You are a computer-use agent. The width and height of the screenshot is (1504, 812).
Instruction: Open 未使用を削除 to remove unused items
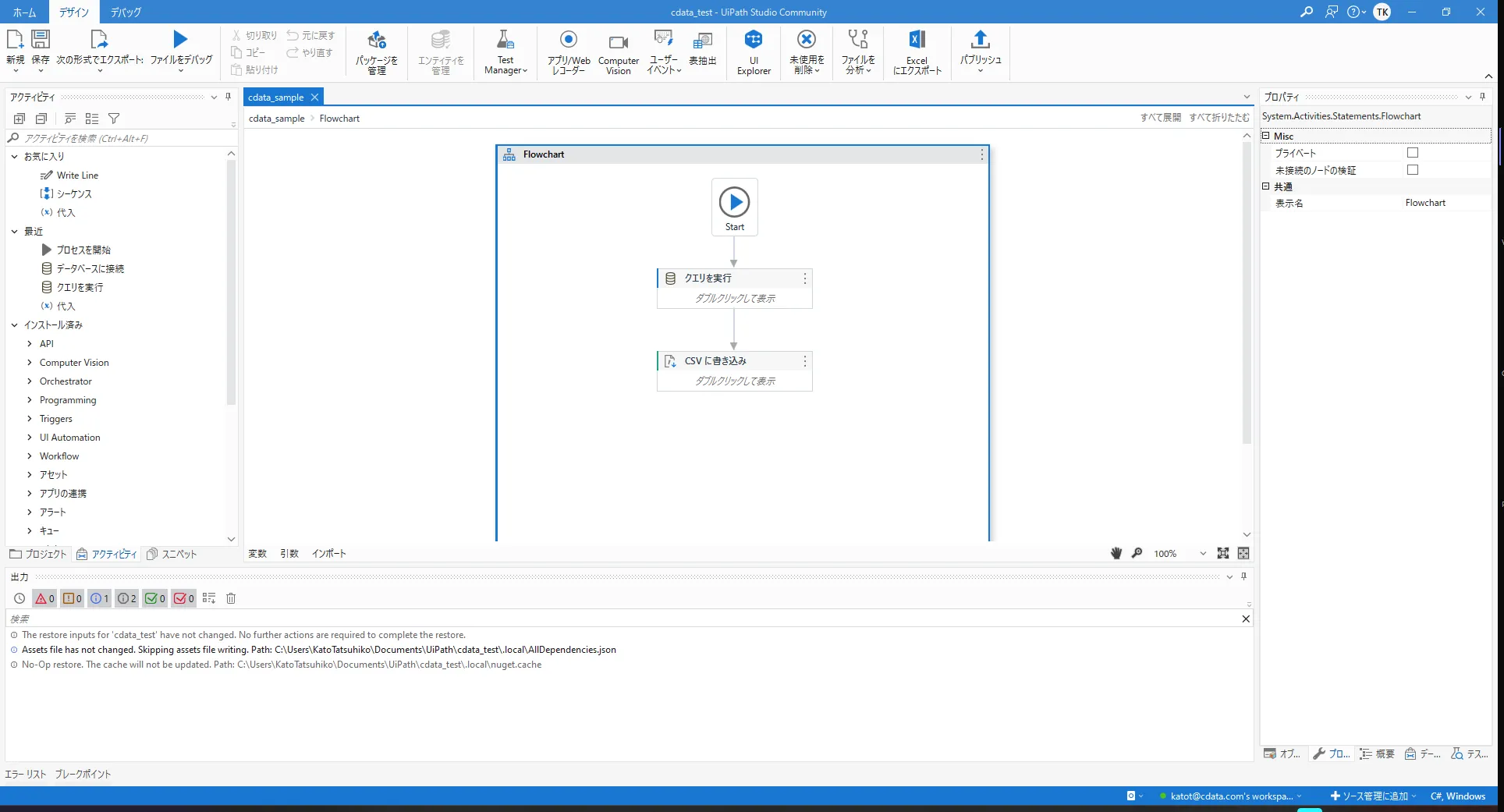[x=806, y=51]
